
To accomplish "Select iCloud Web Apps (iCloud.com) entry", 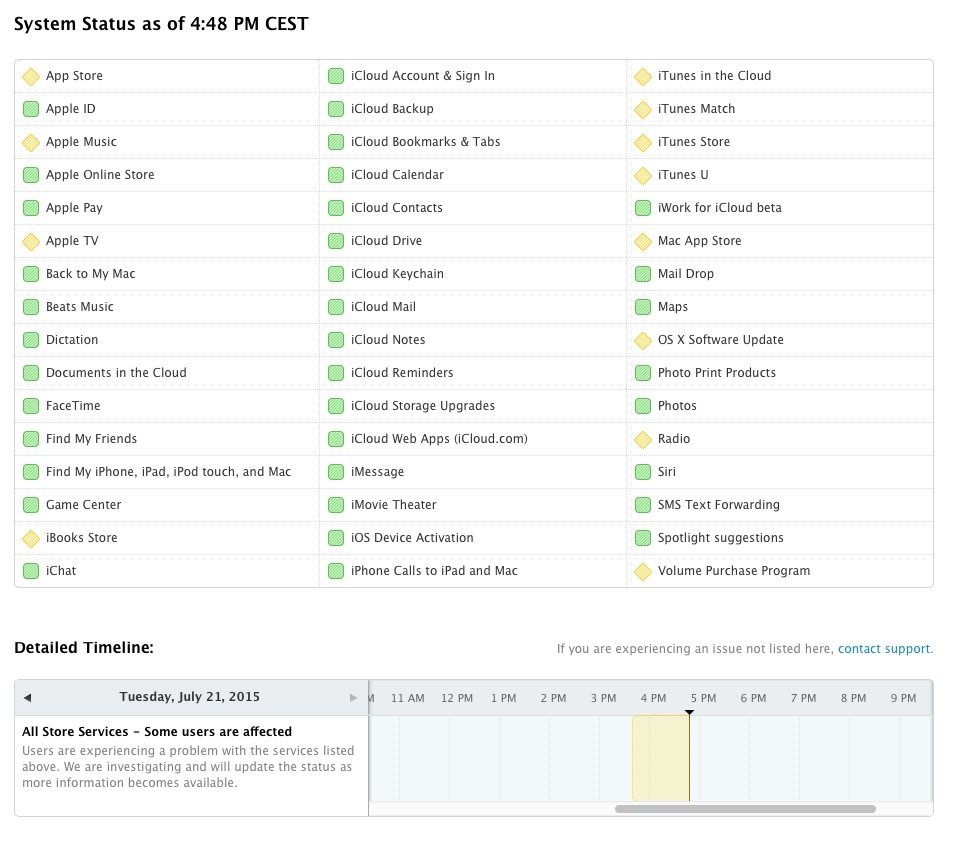I will coord(473,439).
